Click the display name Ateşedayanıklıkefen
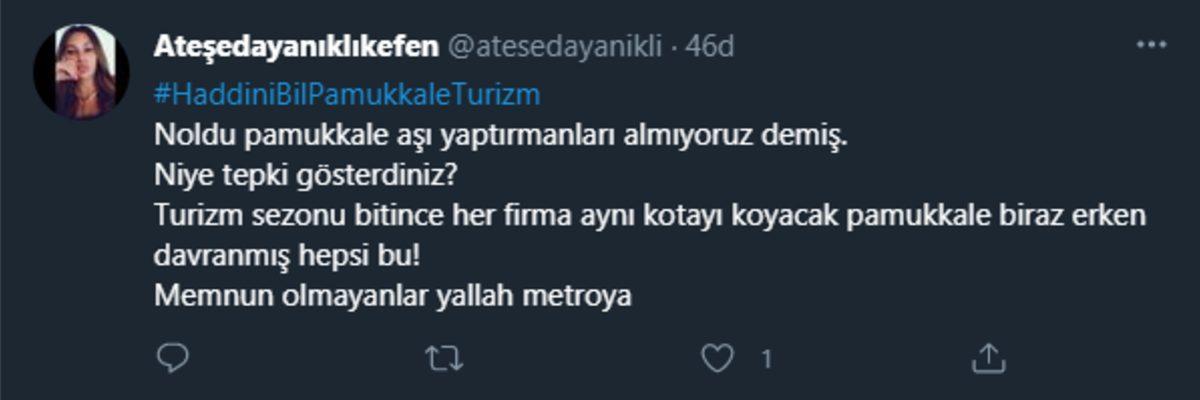Viewport: 1200px width, 400px height. [296, 46]
